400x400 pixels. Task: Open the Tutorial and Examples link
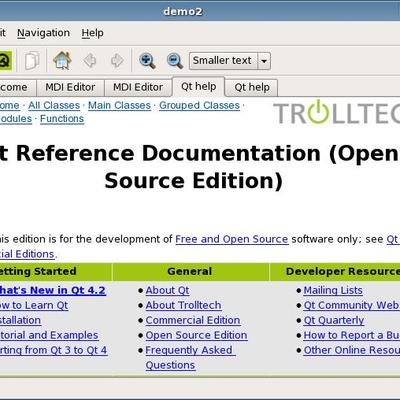pyautogui.click(x=49, y=335)
